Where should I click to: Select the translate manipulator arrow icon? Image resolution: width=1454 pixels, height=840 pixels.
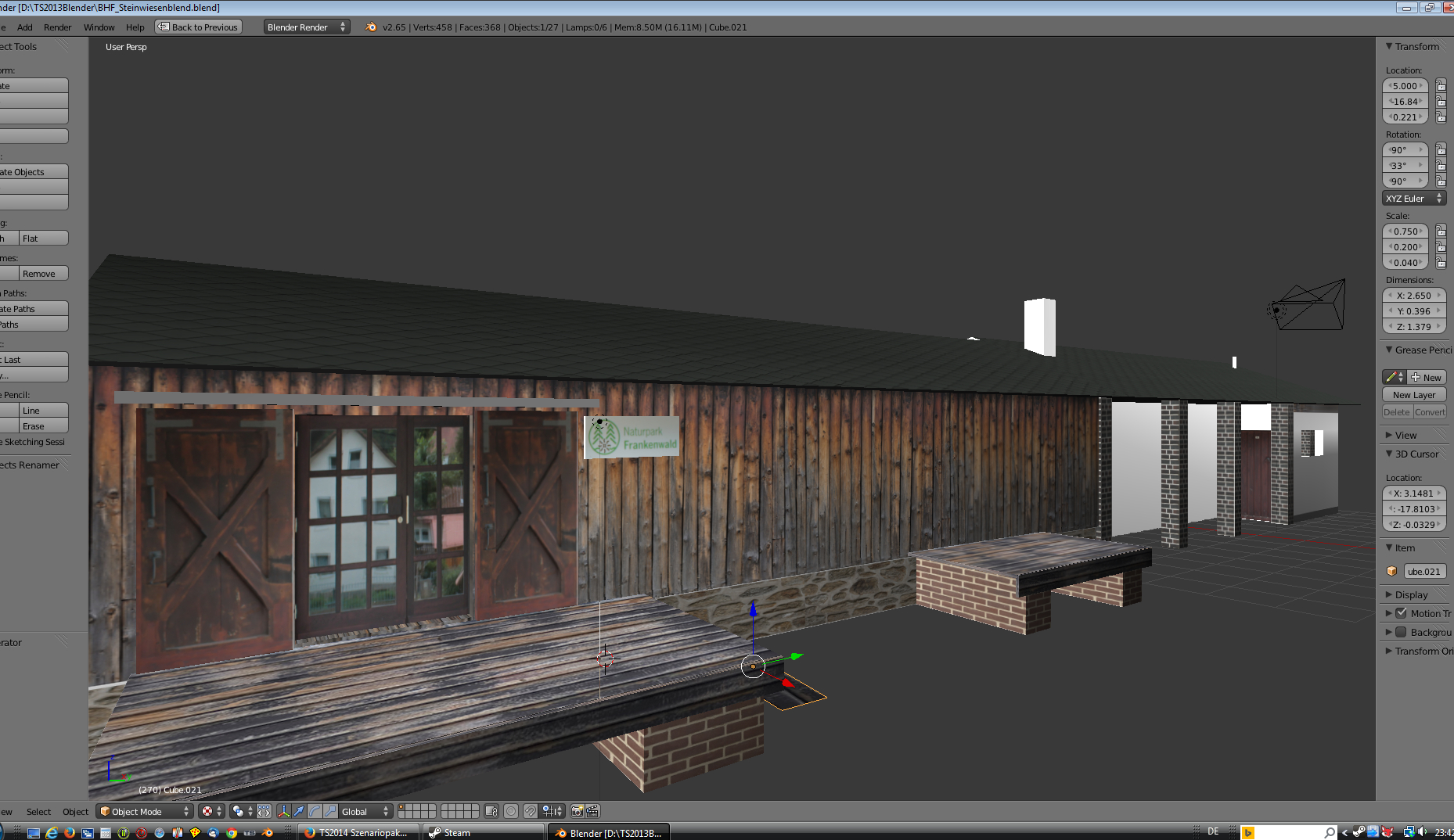tap(299, 811)
